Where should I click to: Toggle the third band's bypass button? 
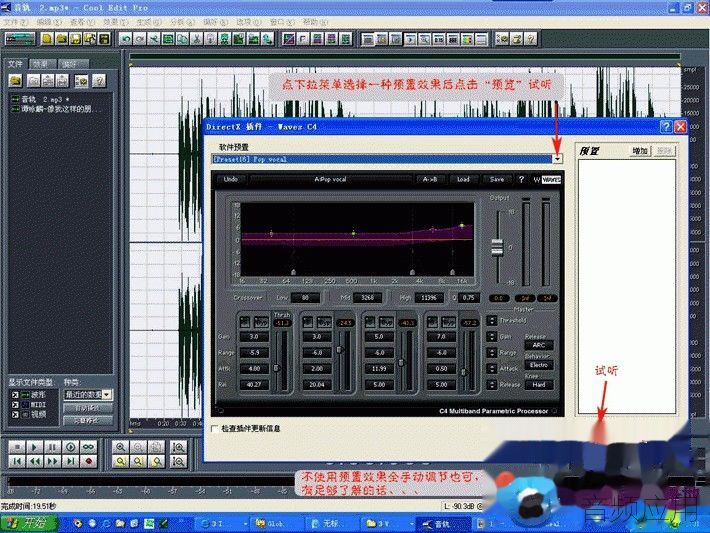click(386, 322)
